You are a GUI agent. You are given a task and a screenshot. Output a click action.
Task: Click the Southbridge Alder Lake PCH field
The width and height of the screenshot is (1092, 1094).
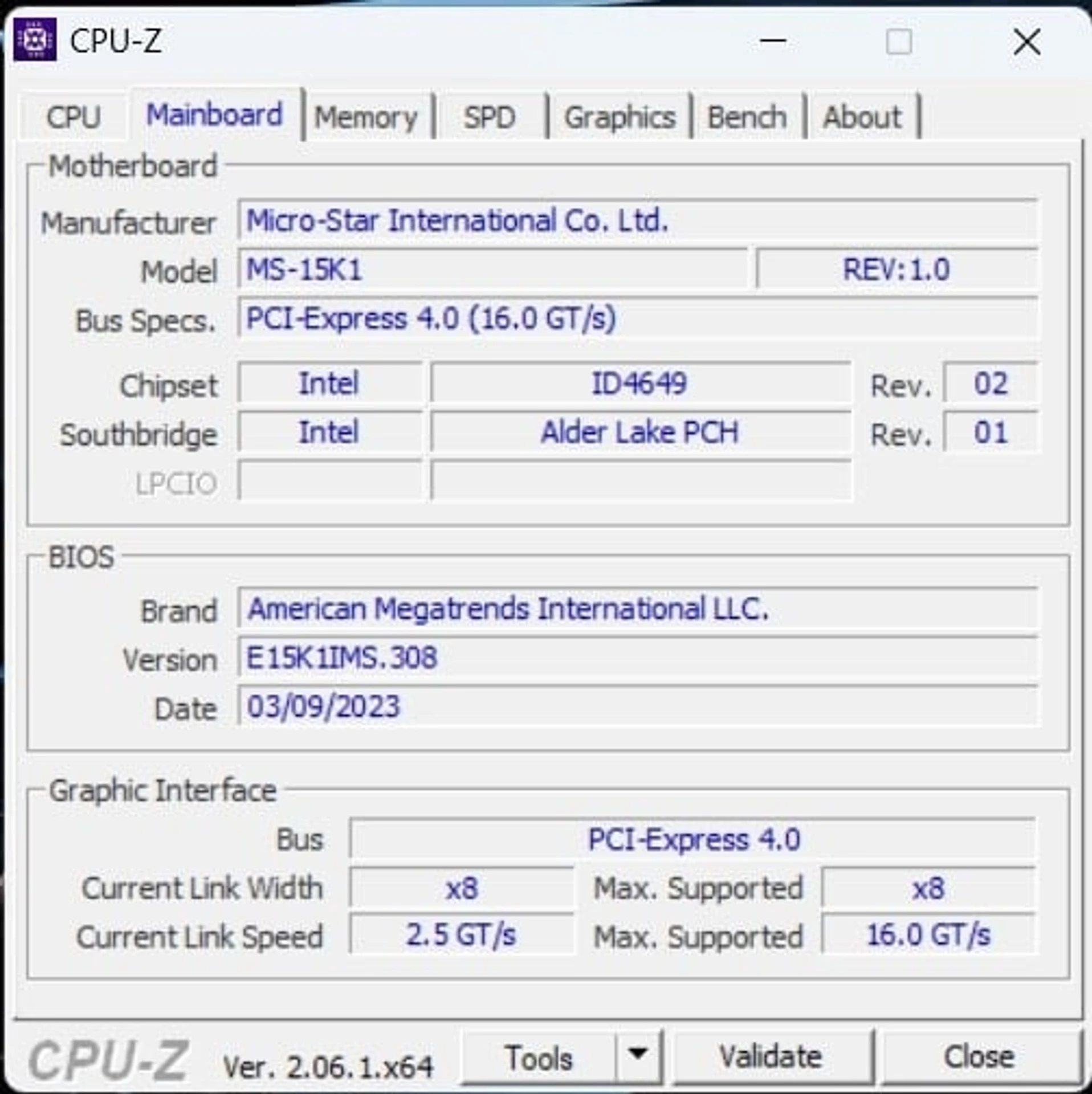pos(641,432)
